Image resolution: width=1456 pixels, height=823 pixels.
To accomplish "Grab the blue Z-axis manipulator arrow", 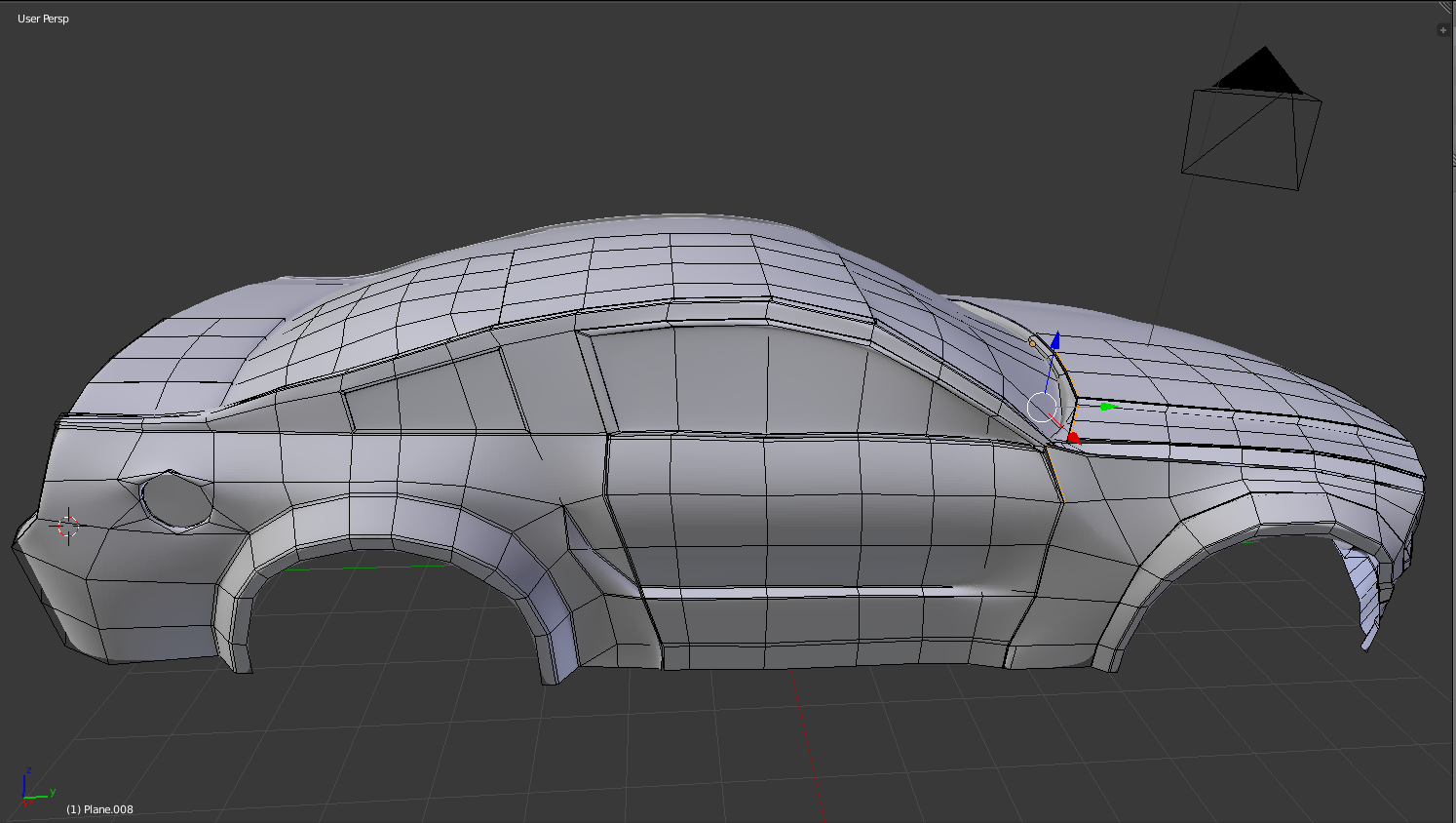I will pos(1054,340).
